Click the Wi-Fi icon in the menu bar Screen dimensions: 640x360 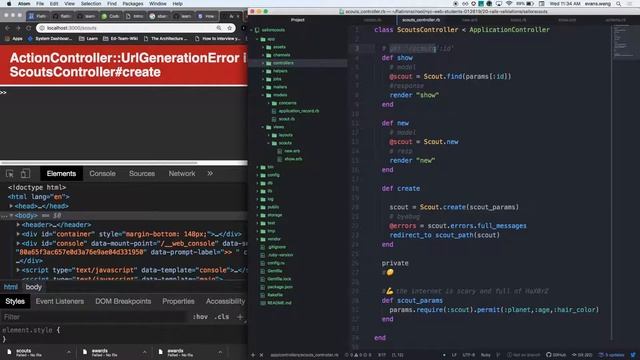coord(509,4)
